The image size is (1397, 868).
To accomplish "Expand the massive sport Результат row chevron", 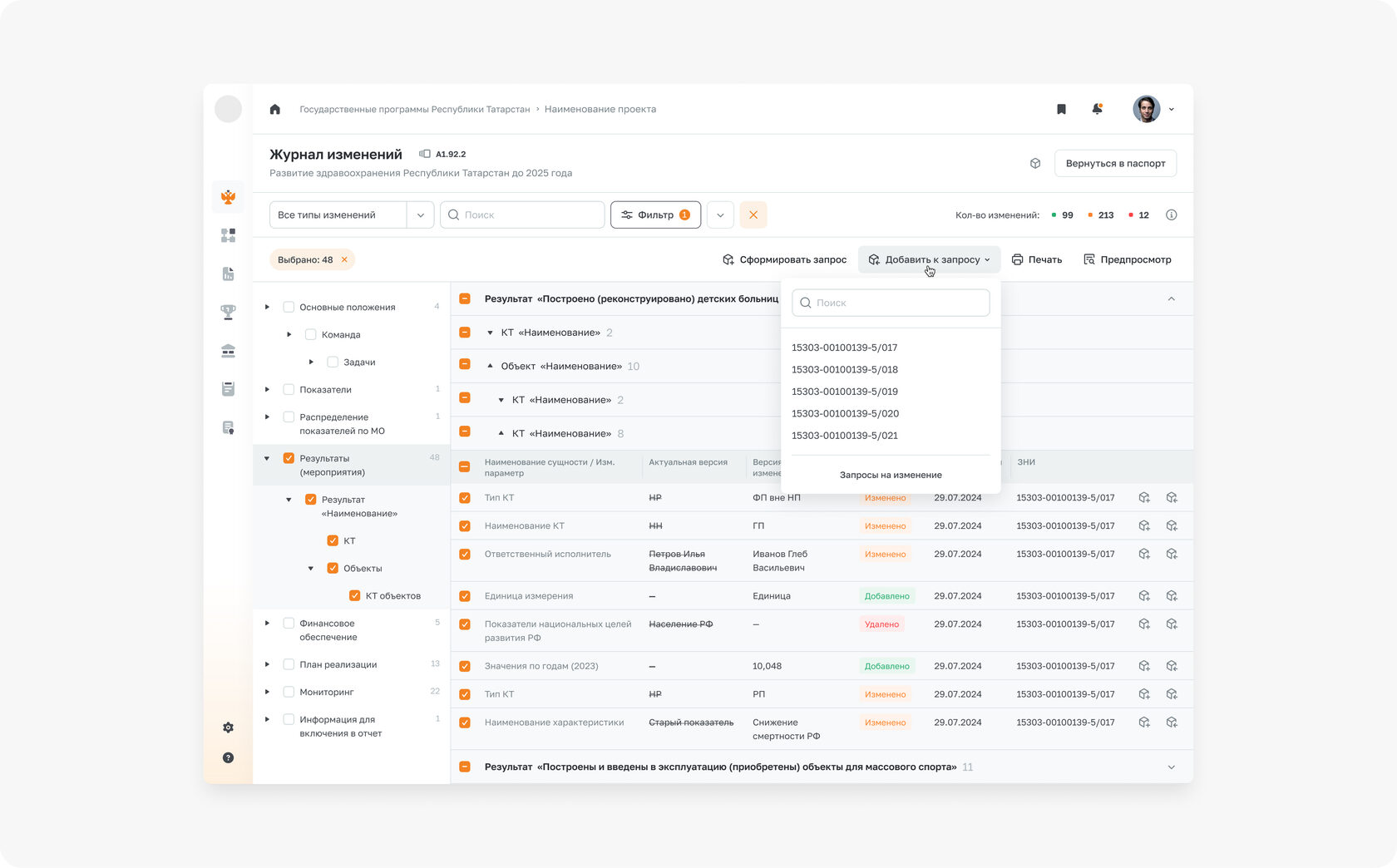I will click(1171, 767).
